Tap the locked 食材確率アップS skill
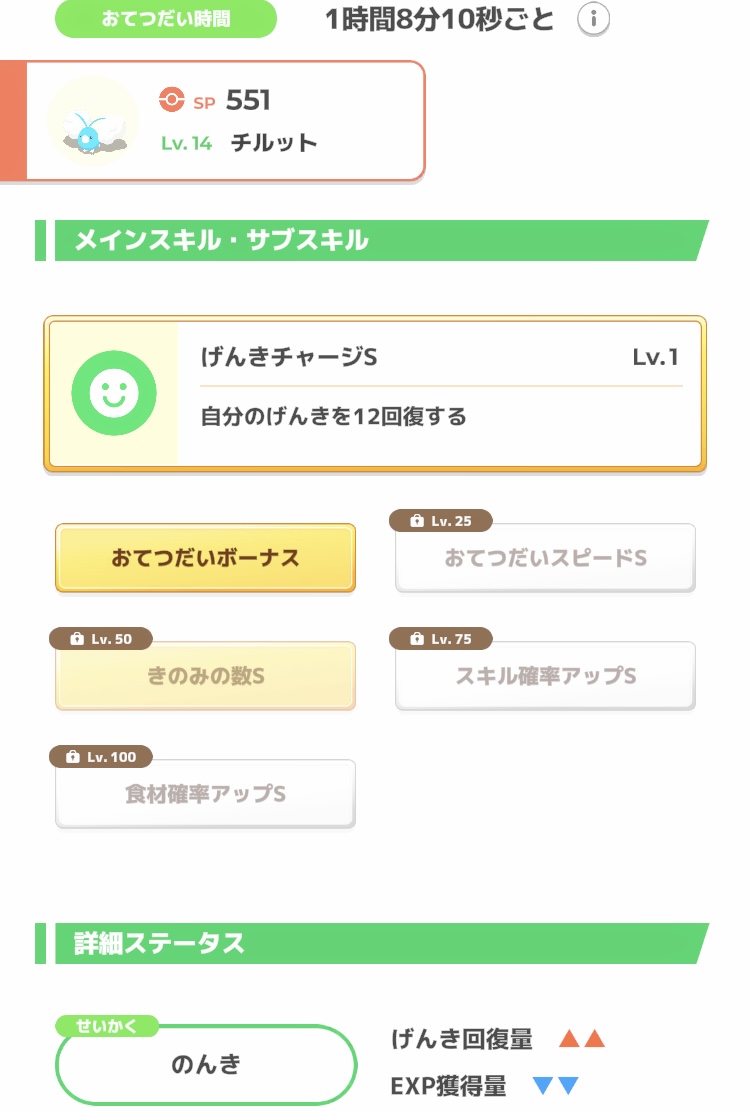Viewport: 750px width, 1111px height. click(205, 794)
